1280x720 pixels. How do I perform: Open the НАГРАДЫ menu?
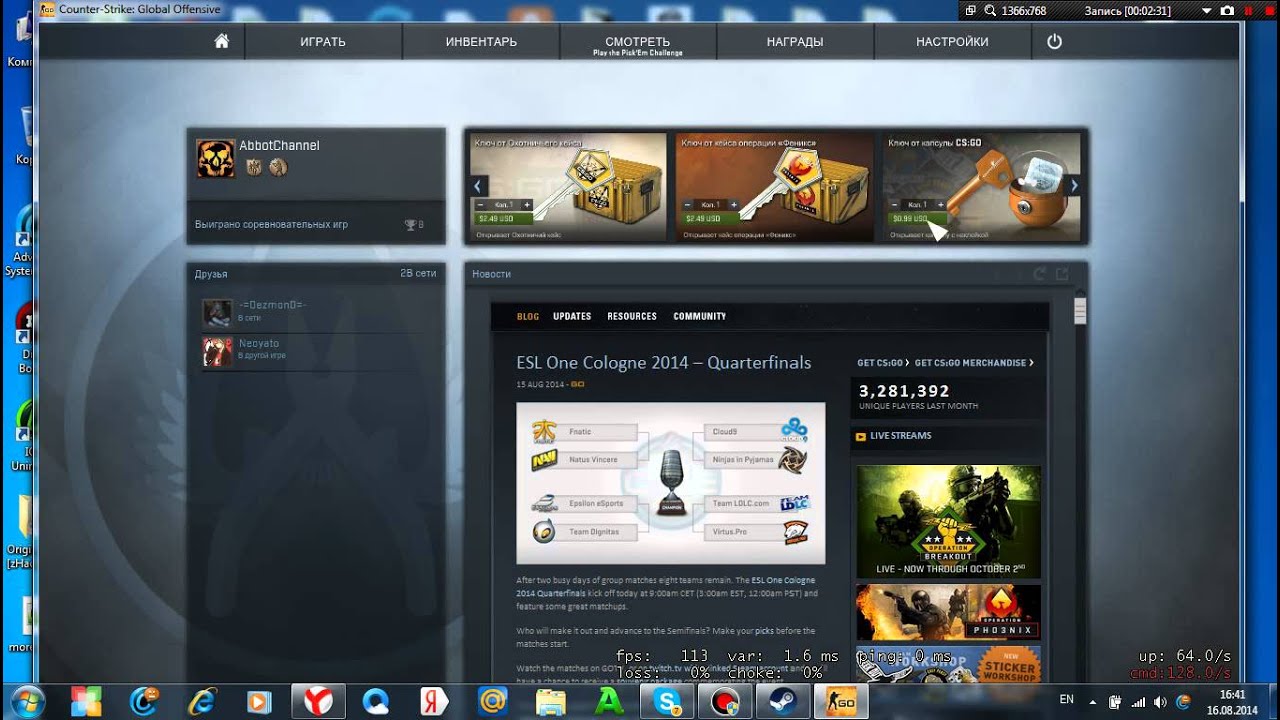coord(795,42)
